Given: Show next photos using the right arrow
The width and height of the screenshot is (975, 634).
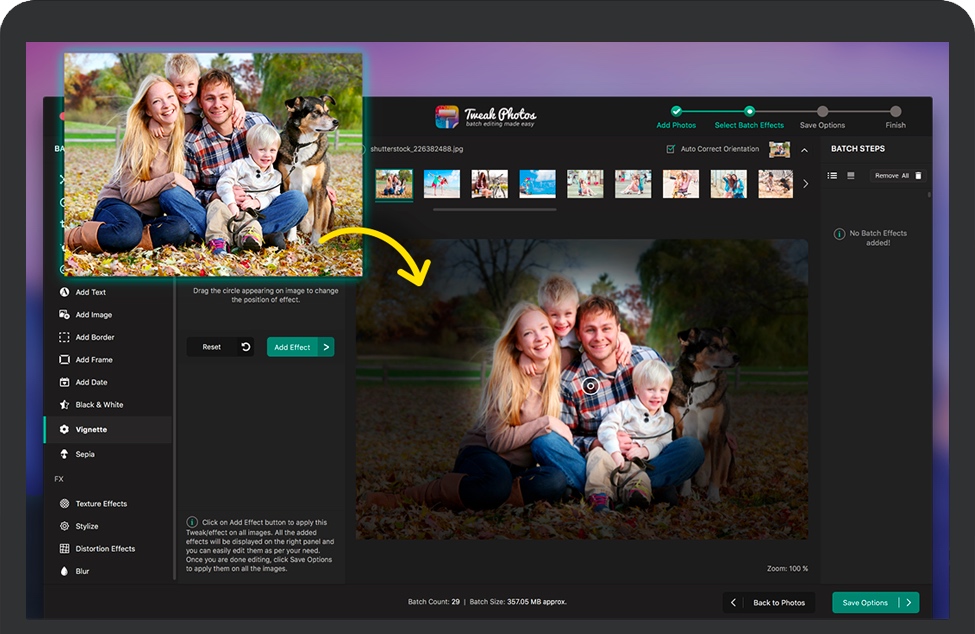Looking at the screenshot, I should [806, 184].
